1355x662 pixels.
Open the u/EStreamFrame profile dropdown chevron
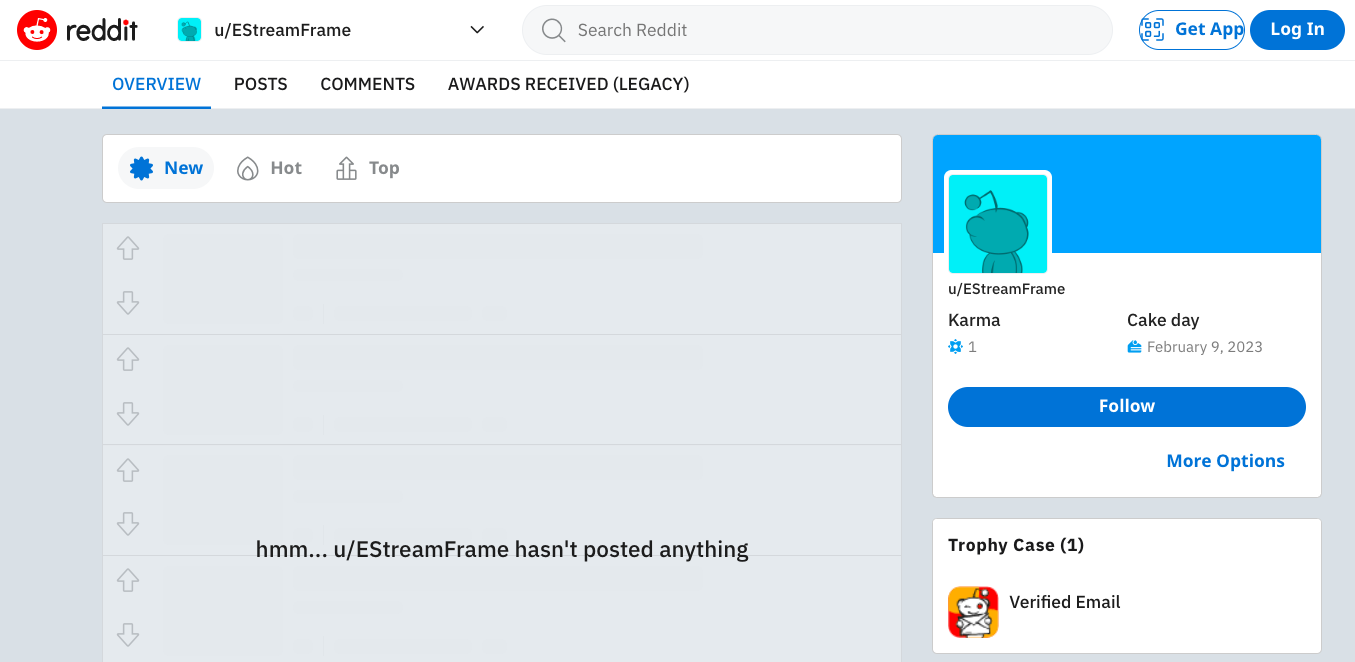pyautogui.click(x=477, y=30)
